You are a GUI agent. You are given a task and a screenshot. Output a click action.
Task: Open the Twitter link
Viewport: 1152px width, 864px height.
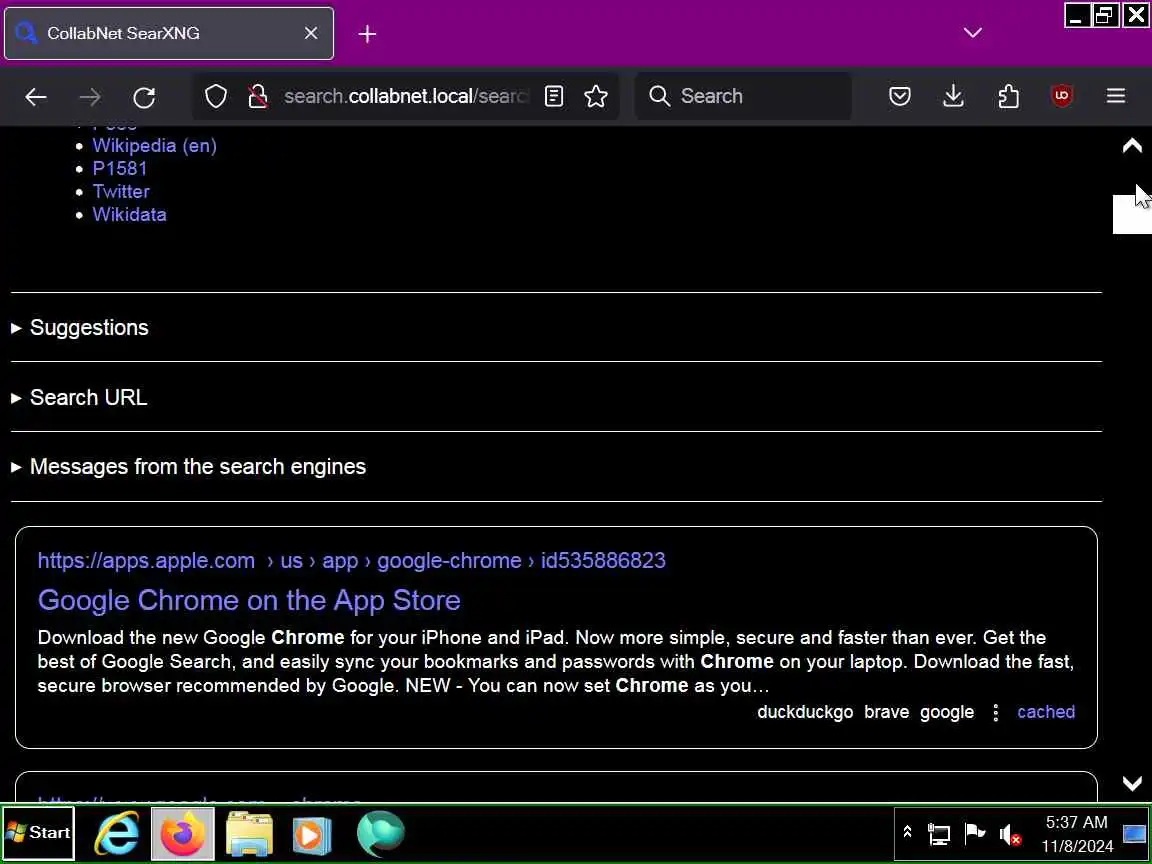121,191
